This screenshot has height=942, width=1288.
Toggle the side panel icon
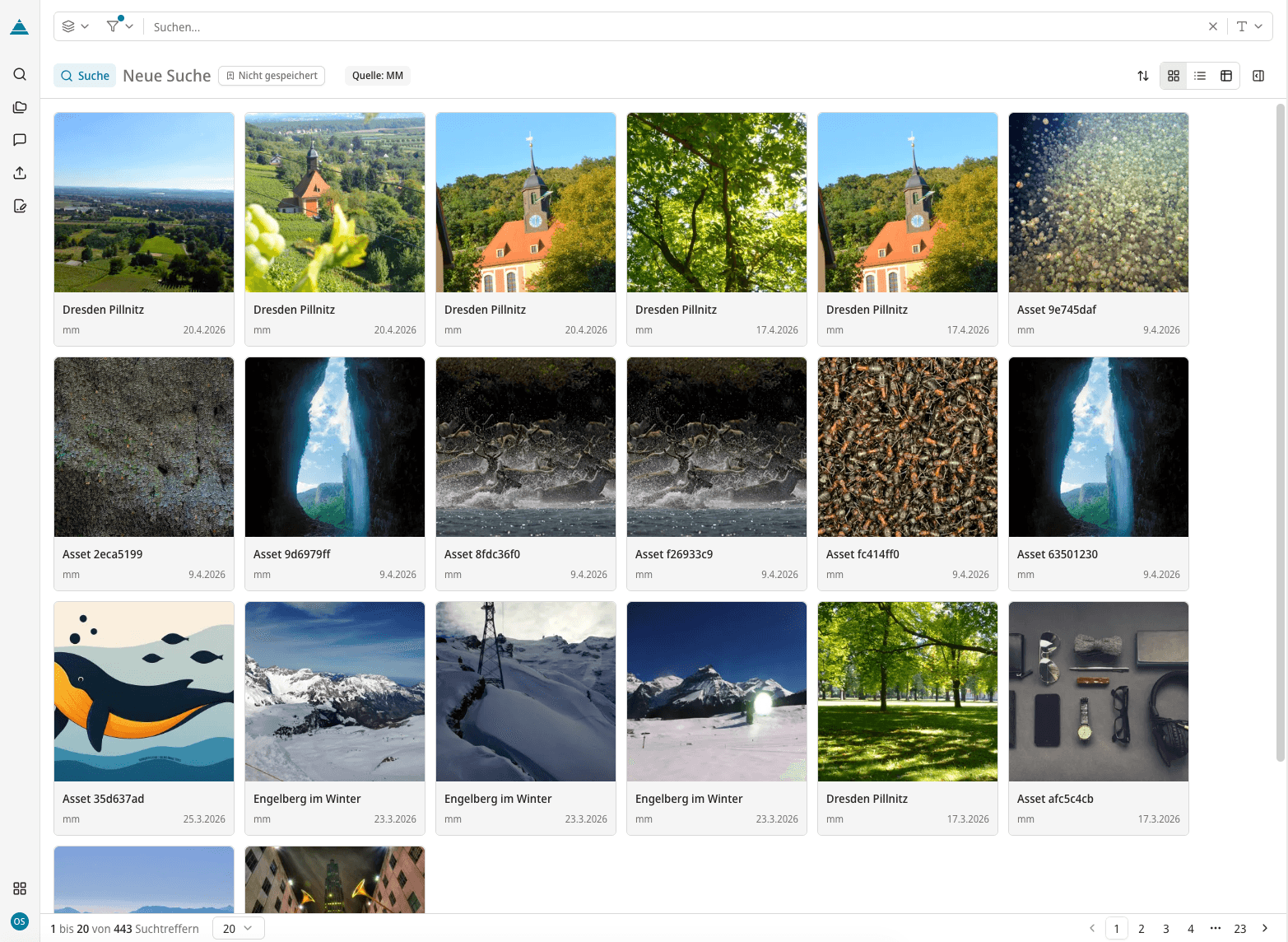(x=1258, y=76)
